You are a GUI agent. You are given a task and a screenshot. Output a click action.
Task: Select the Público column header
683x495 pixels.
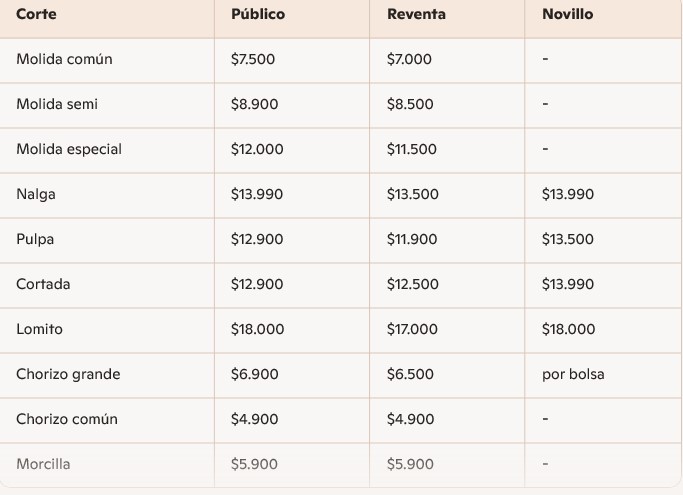(x=258, y=14)
